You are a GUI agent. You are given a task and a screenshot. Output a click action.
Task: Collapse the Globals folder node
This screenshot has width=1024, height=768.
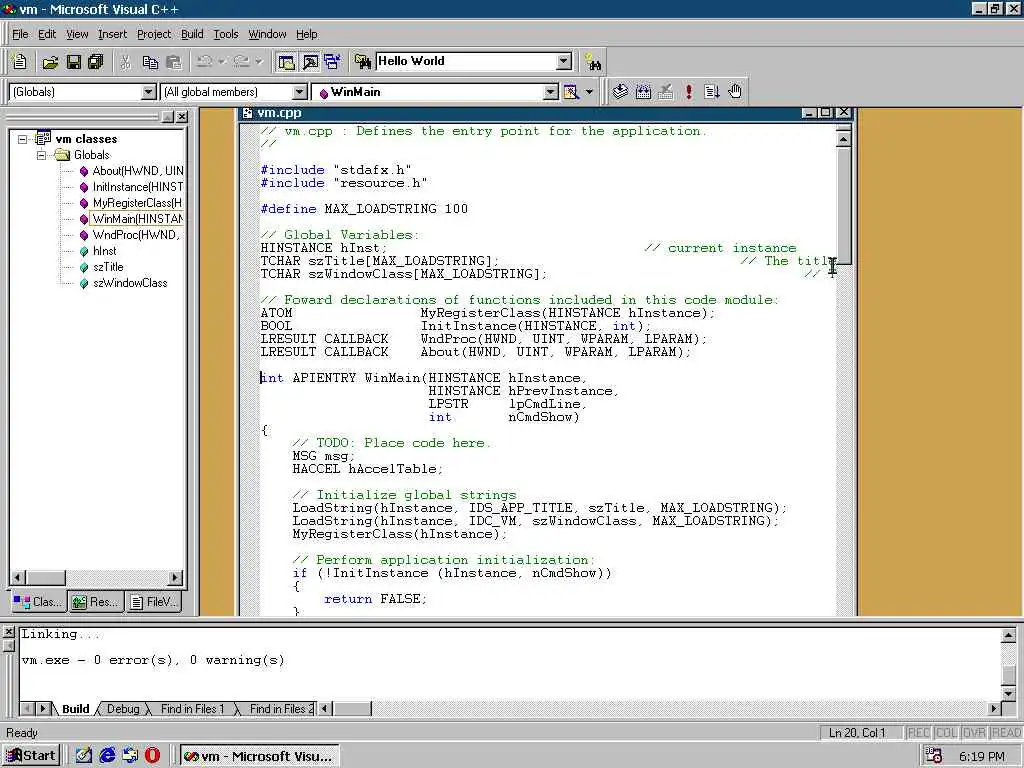[x=41, y=155]
